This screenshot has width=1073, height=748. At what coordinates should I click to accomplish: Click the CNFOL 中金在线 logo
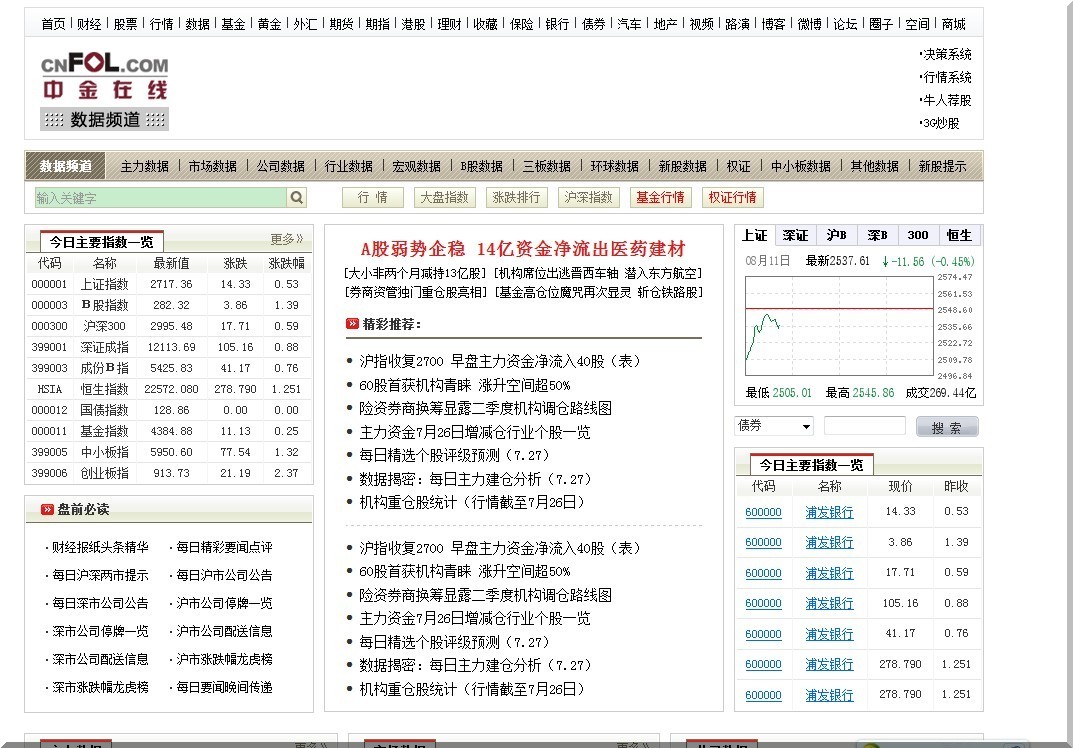coord(104,76)
